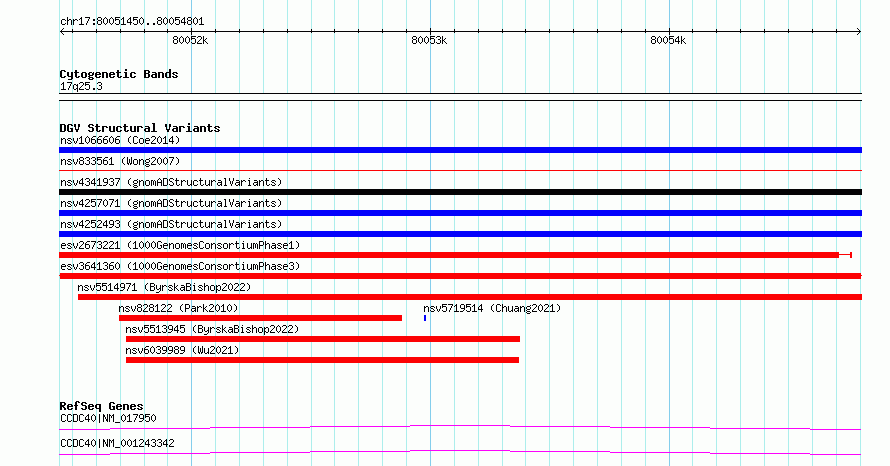Select the nsv833561 (Wong2007) label
This screenshot has width=890, height=466.
point(120,161)
